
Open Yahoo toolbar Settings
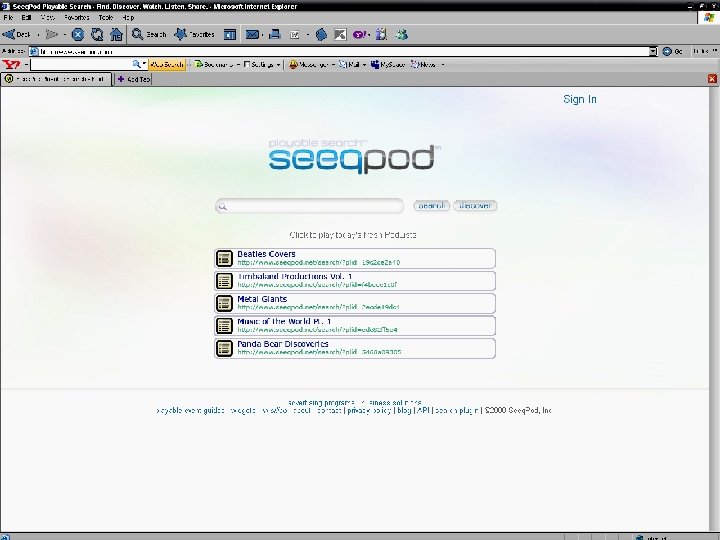tap(259, 65)
